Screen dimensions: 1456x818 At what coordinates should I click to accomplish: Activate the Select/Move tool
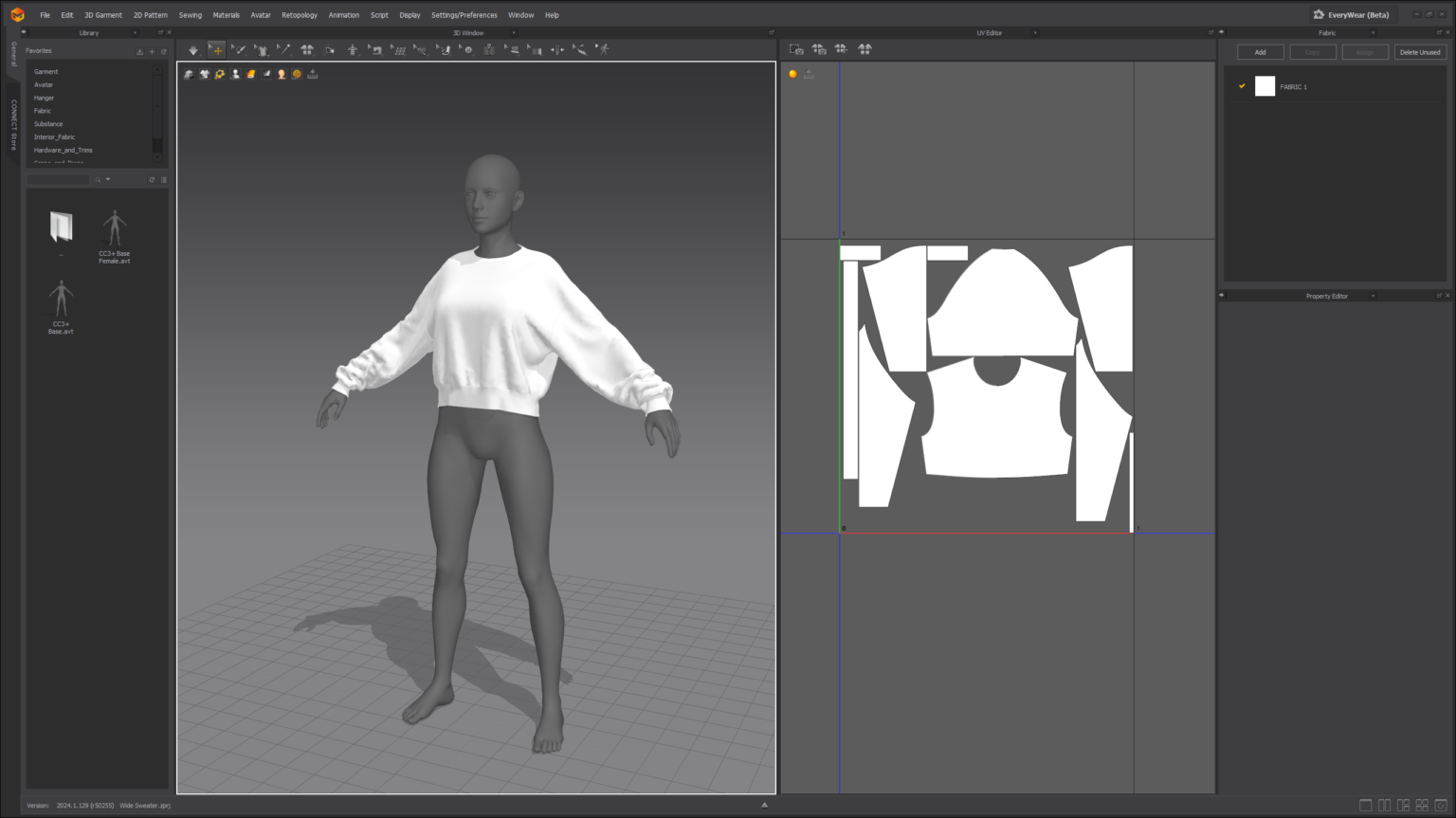click(x=216, y=49)
